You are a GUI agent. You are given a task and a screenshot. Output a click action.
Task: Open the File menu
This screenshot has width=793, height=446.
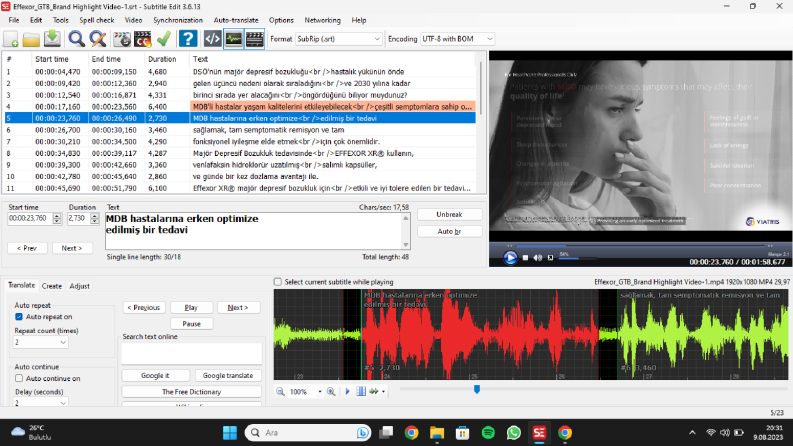14,20
